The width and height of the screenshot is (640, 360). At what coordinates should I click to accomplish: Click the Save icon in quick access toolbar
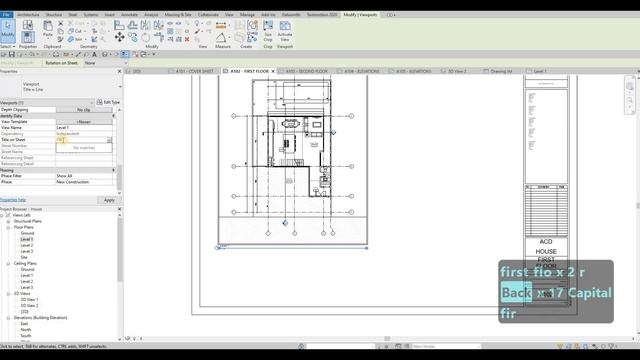pos(12,54)
